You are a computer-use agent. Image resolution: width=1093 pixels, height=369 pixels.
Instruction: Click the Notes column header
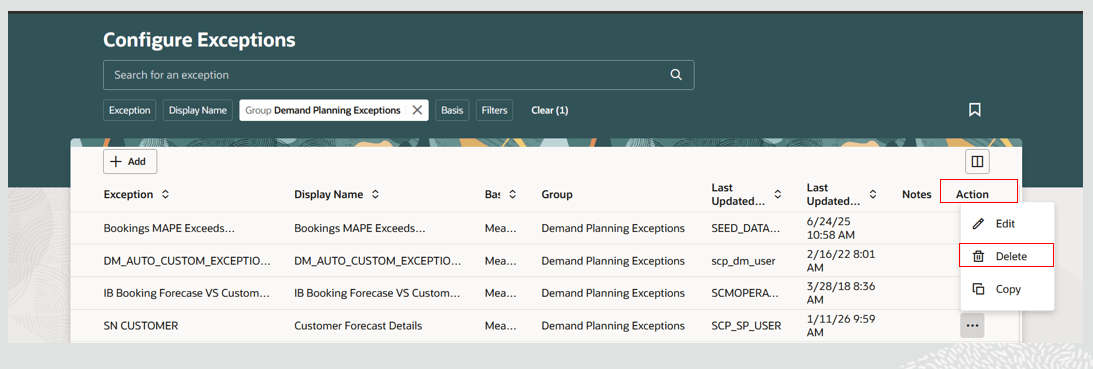[x=917, y=195]
